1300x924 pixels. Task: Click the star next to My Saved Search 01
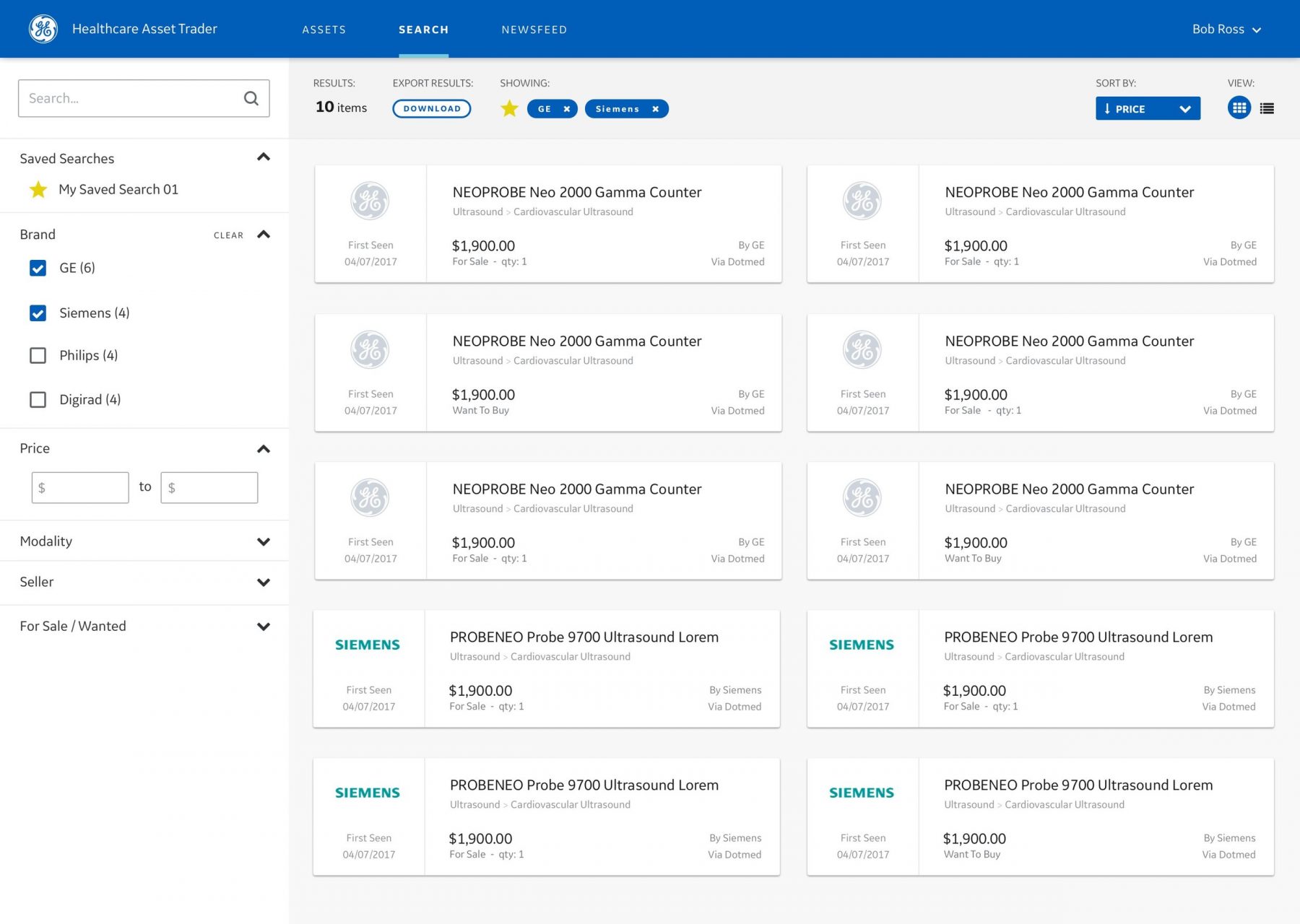click(x=38, y=190)
